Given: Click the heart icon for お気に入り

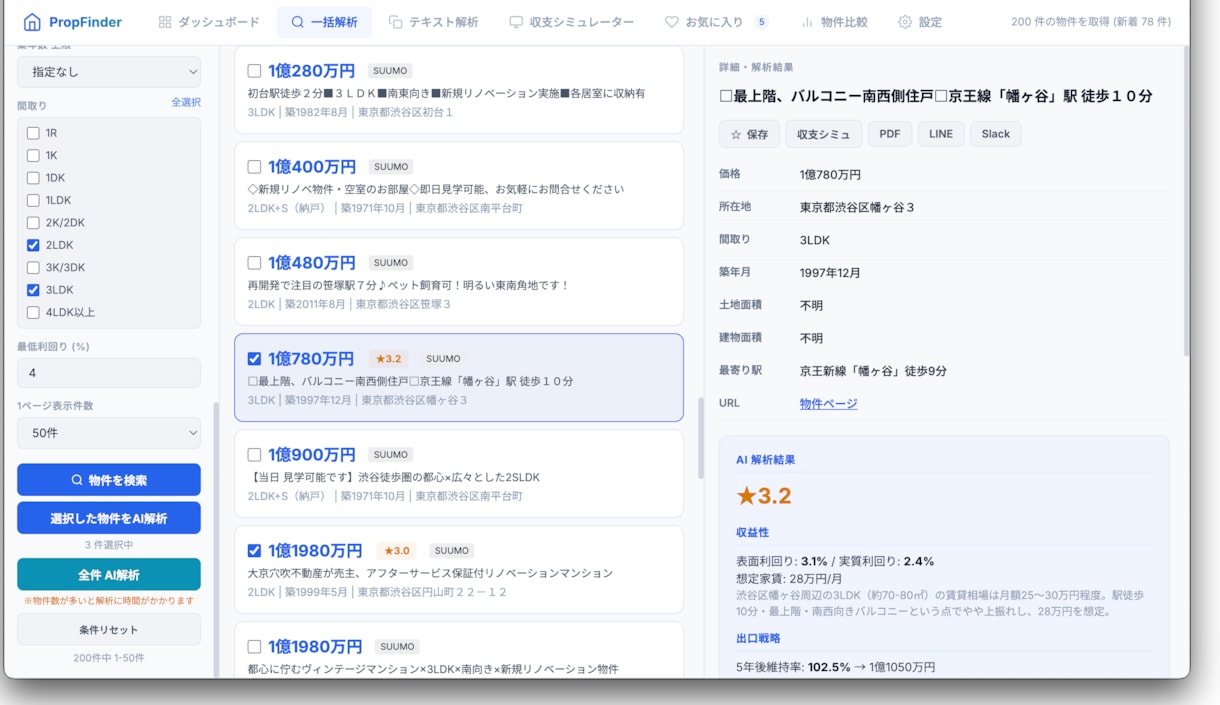Looking at the screenshot, I should pos(672,22).
